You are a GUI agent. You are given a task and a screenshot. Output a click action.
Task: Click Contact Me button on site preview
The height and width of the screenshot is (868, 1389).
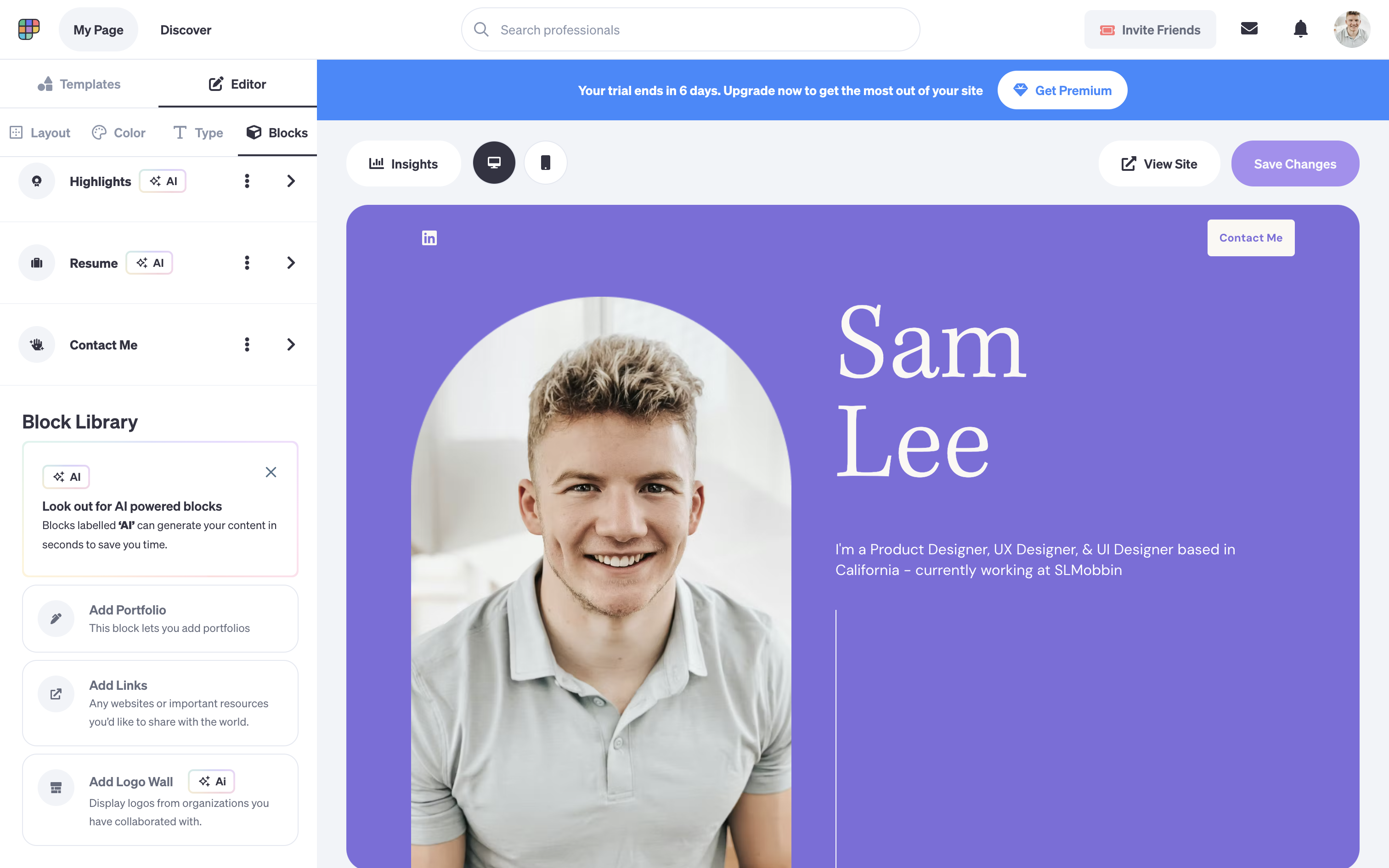click(x=1251, y=238)
